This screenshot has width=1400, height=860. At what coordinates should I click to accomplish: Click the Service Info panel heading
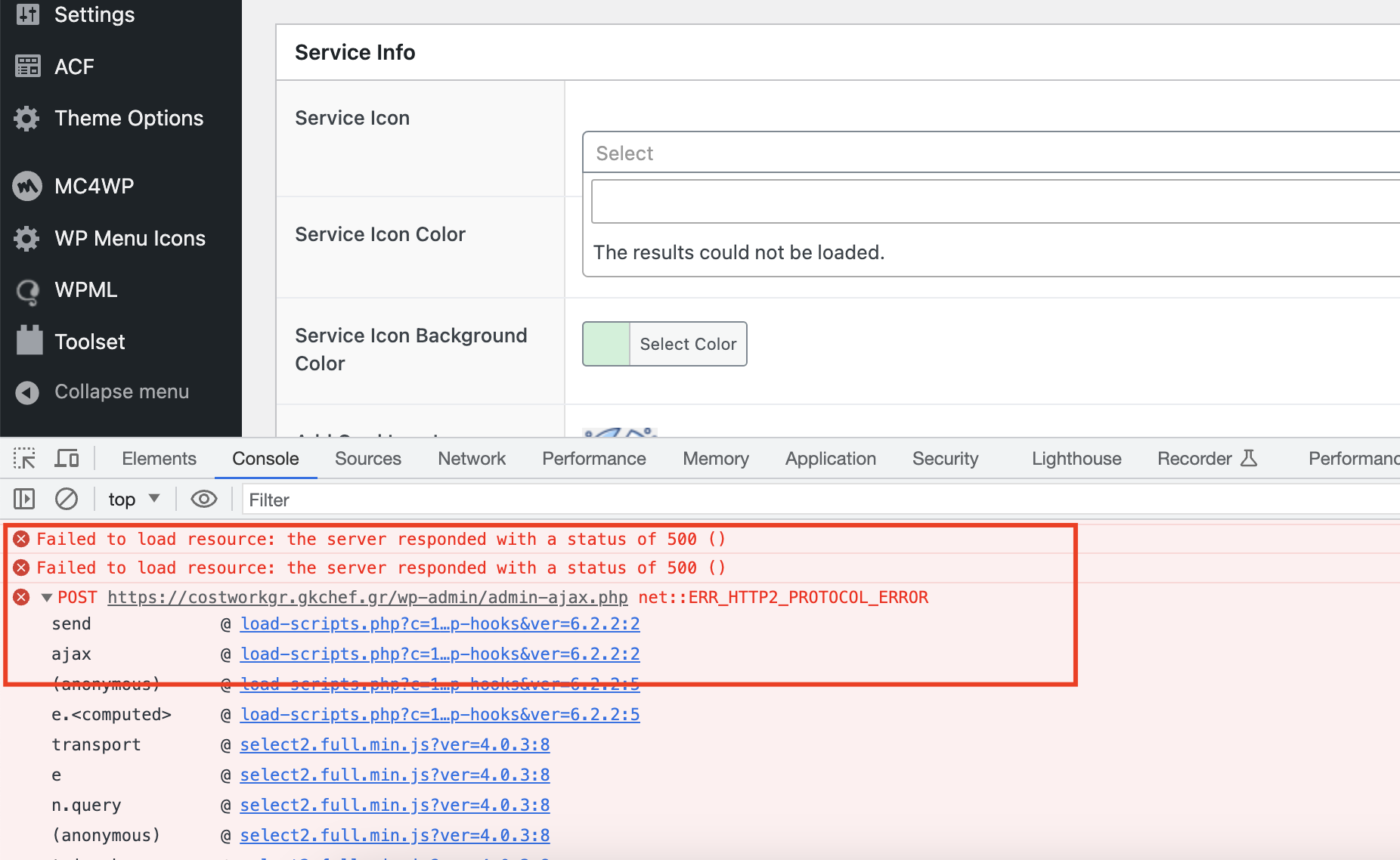pos(355,52)
